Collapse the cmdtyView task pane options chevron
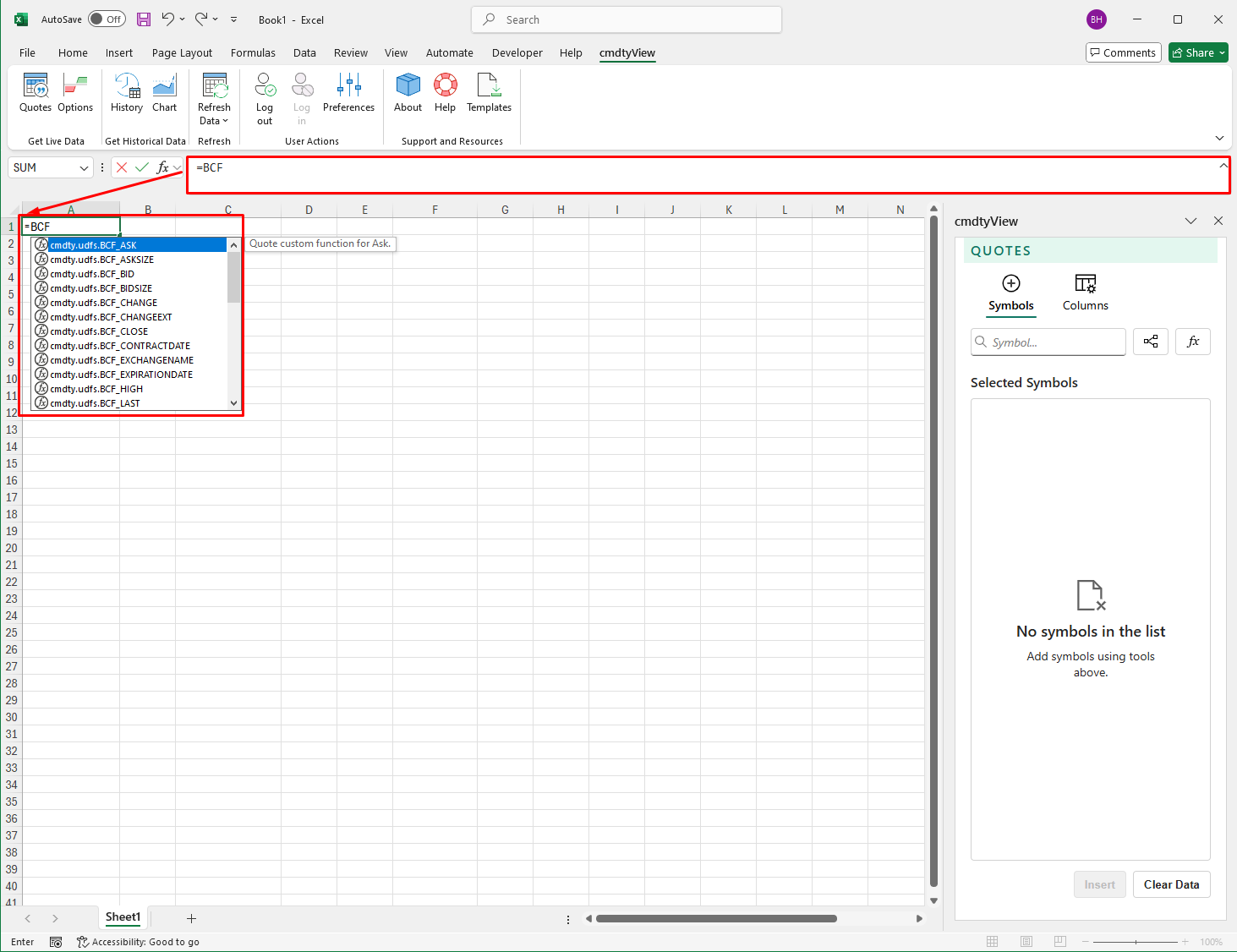1237x952 pixels. (x=1190, y=221)
